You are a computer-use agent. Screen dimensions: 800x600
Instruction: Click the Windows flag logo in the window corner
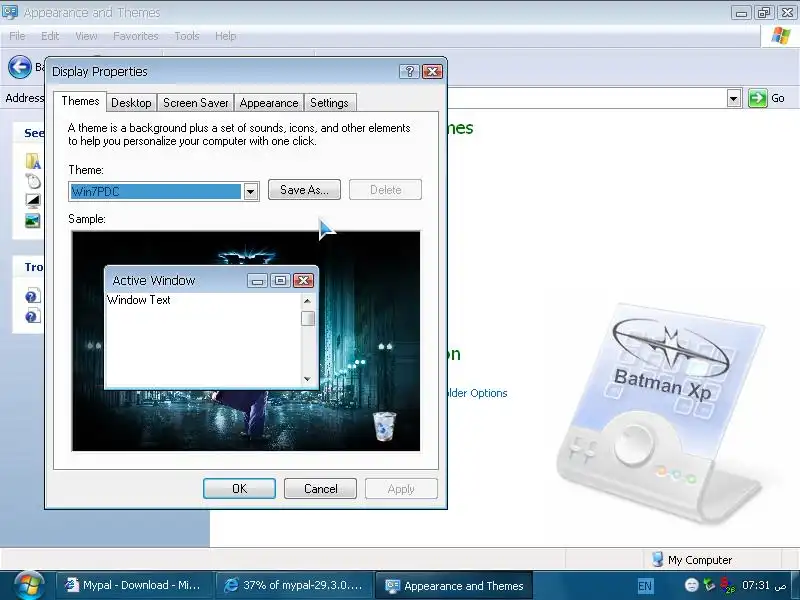click(781, 36)
